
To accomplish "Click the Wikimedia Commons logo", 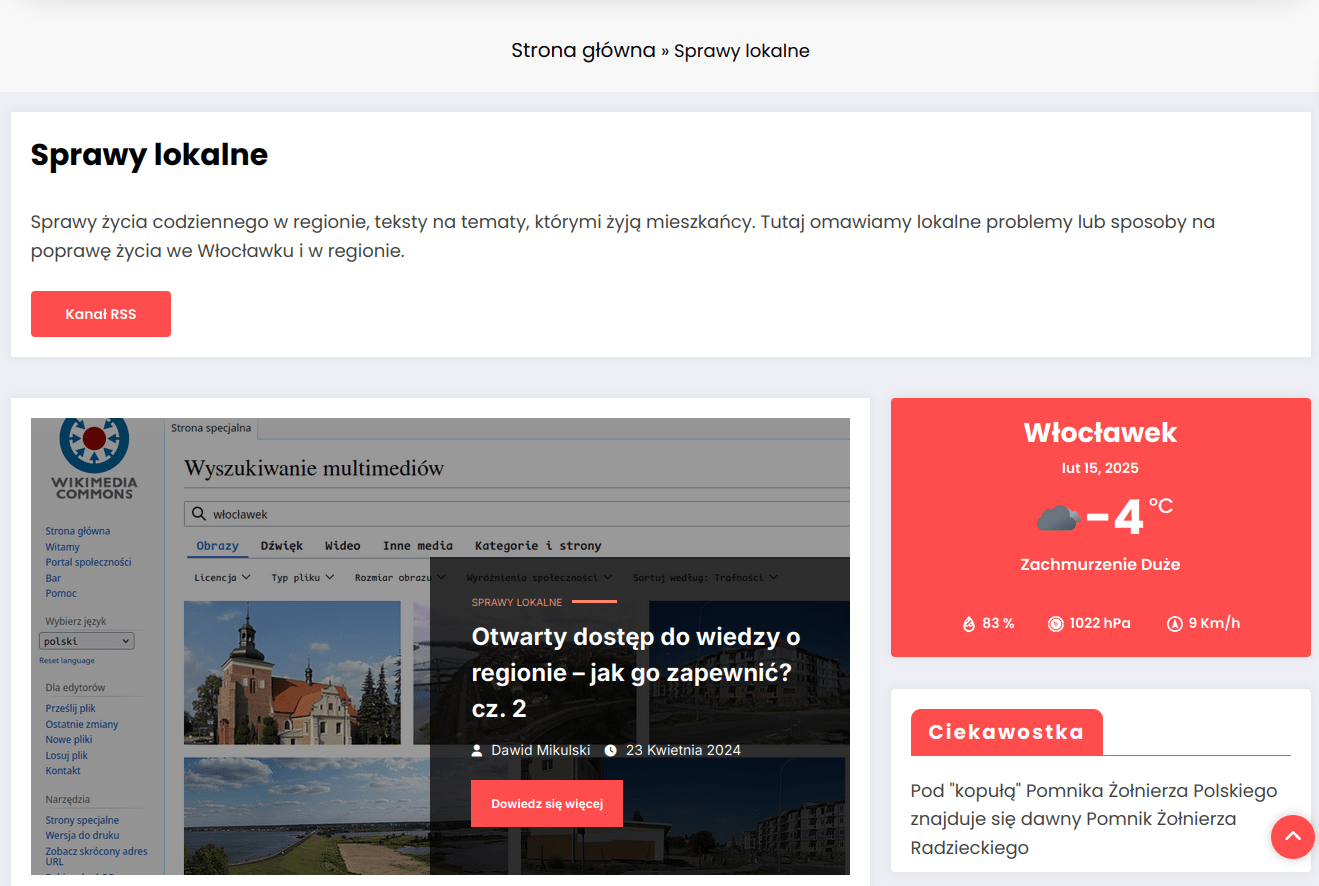I will [x=94, y=456].
